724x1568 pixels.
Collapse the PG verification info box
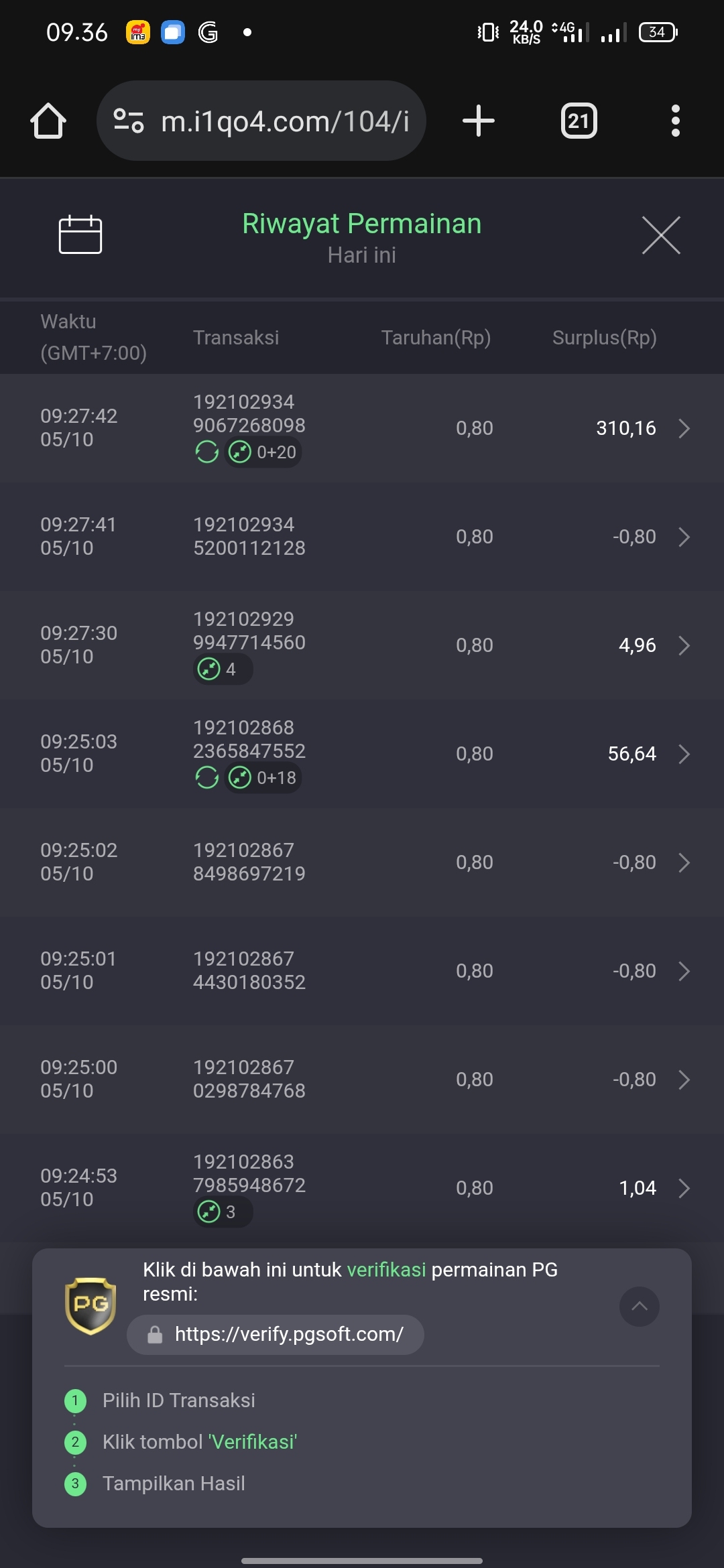coord(640,1306)
